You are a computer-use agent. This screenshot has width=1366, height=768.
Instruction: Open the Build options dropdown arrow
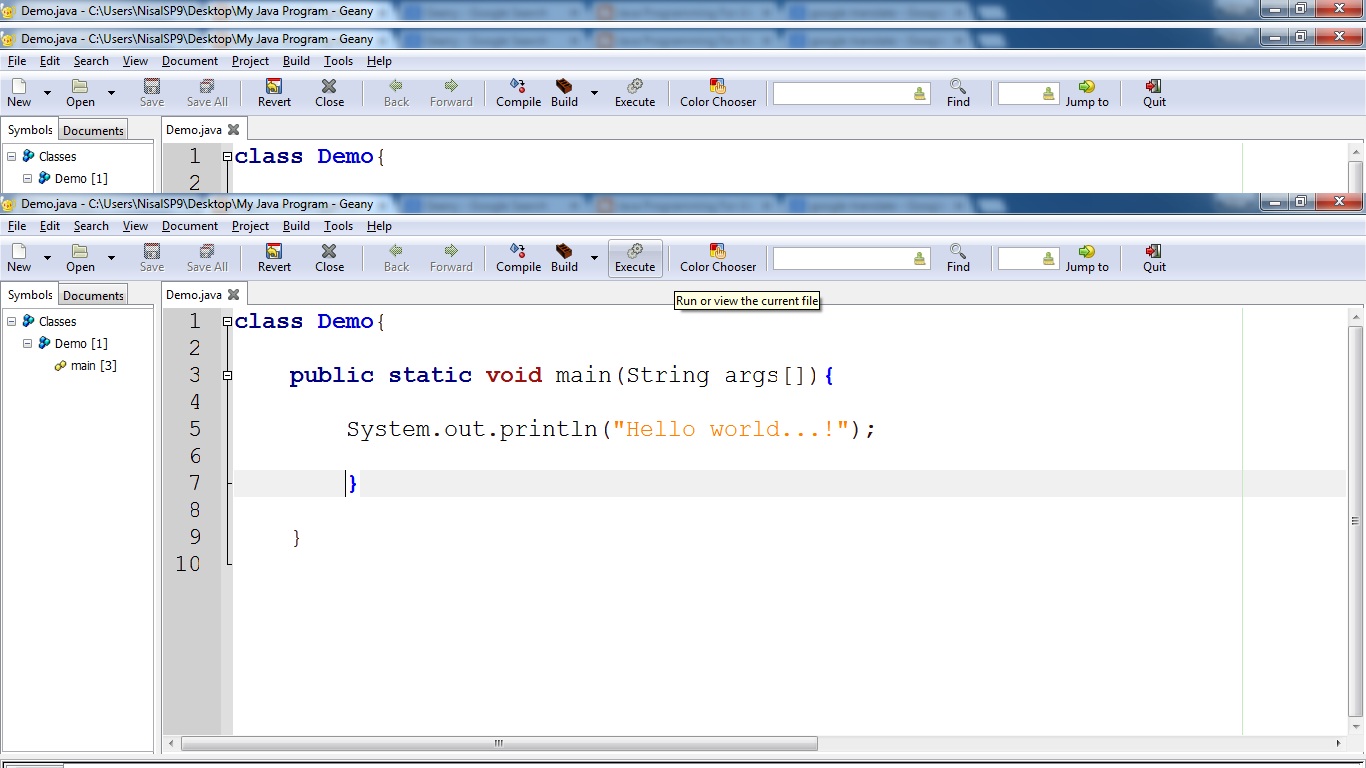593,258
